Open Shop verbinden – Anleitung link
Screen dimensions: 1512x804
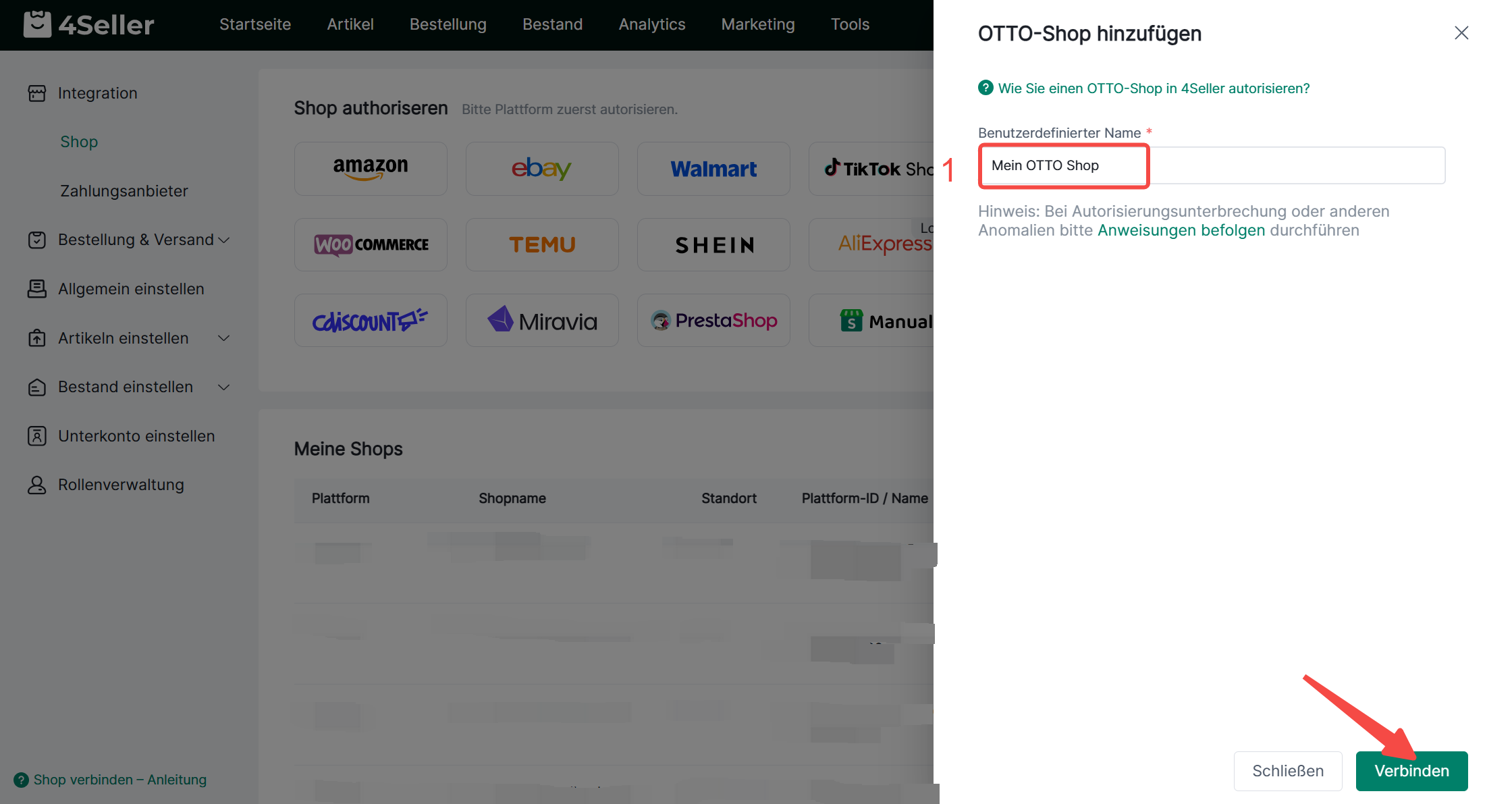[x=119, y=780]
